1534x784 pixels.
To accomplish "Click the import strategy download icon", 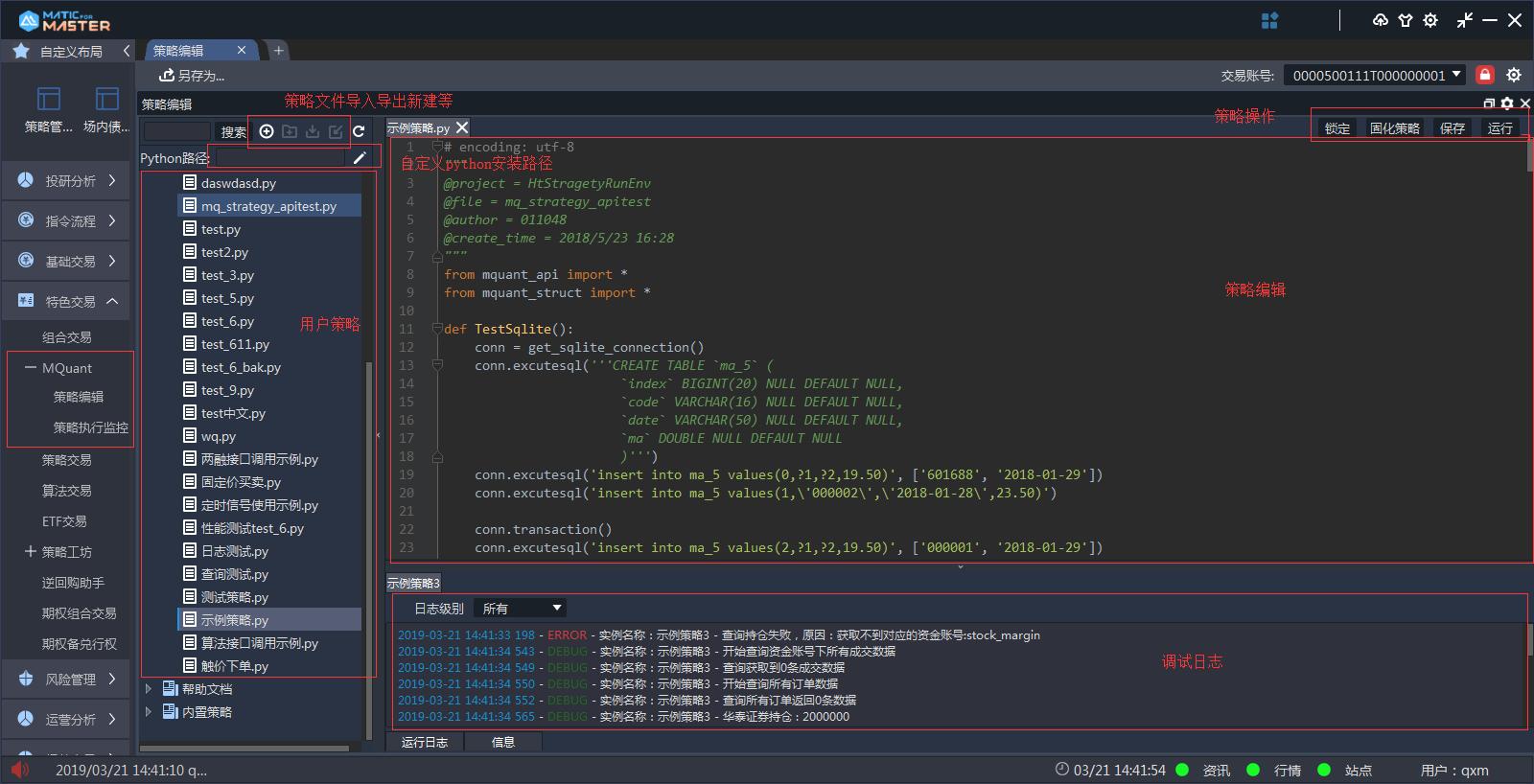I will click(x=313, y=131).
